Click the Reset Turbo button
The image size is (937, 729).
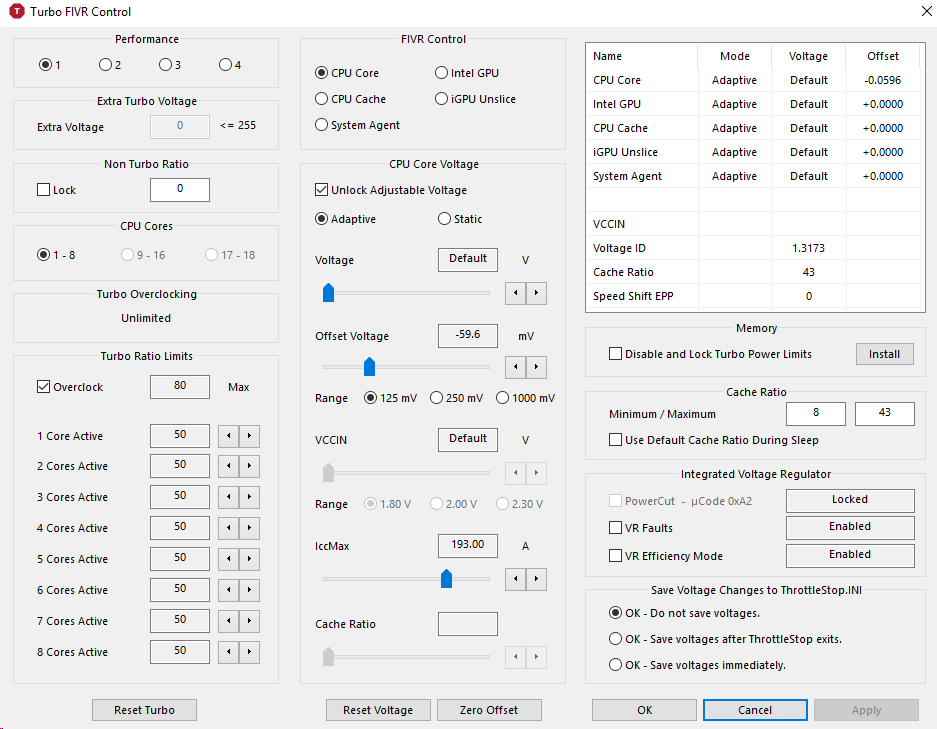[x=144, y=710]
